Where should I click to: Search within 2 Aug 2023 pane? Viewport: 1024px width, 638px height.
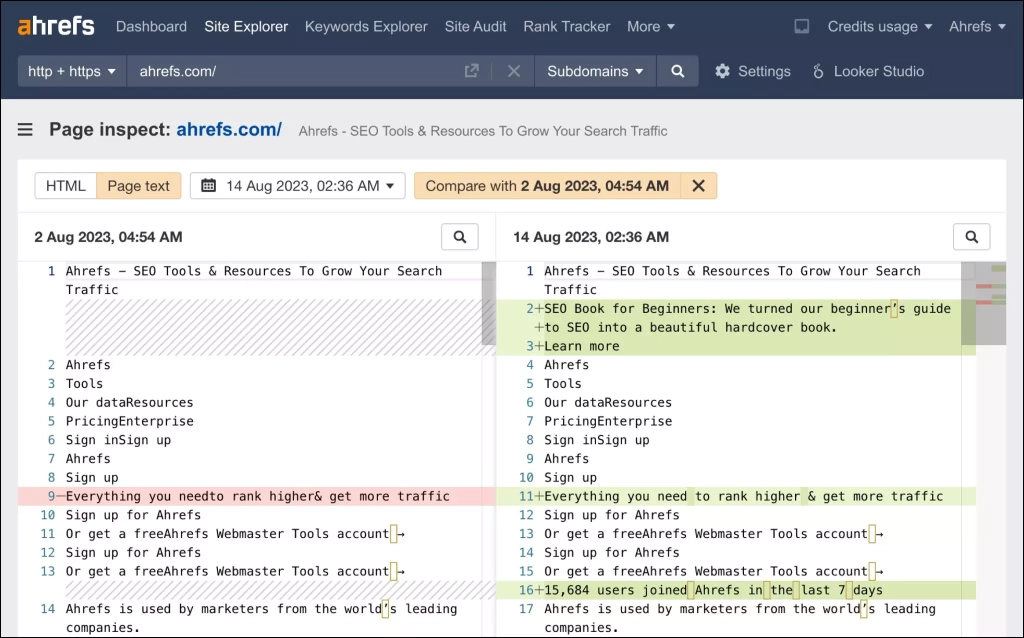(460, 237)
